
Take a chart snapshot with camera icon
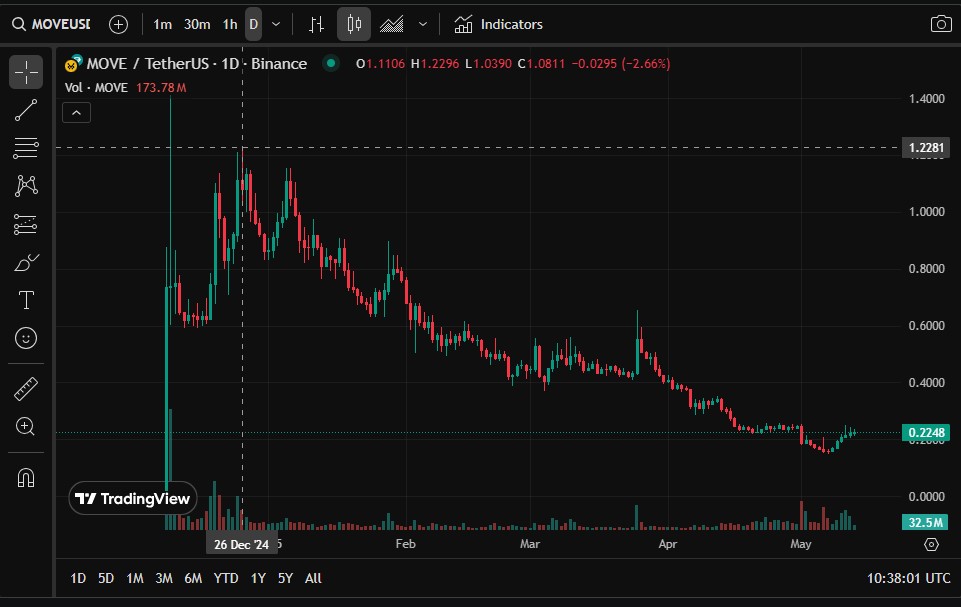pyautogui.click(x=941, y=25)
